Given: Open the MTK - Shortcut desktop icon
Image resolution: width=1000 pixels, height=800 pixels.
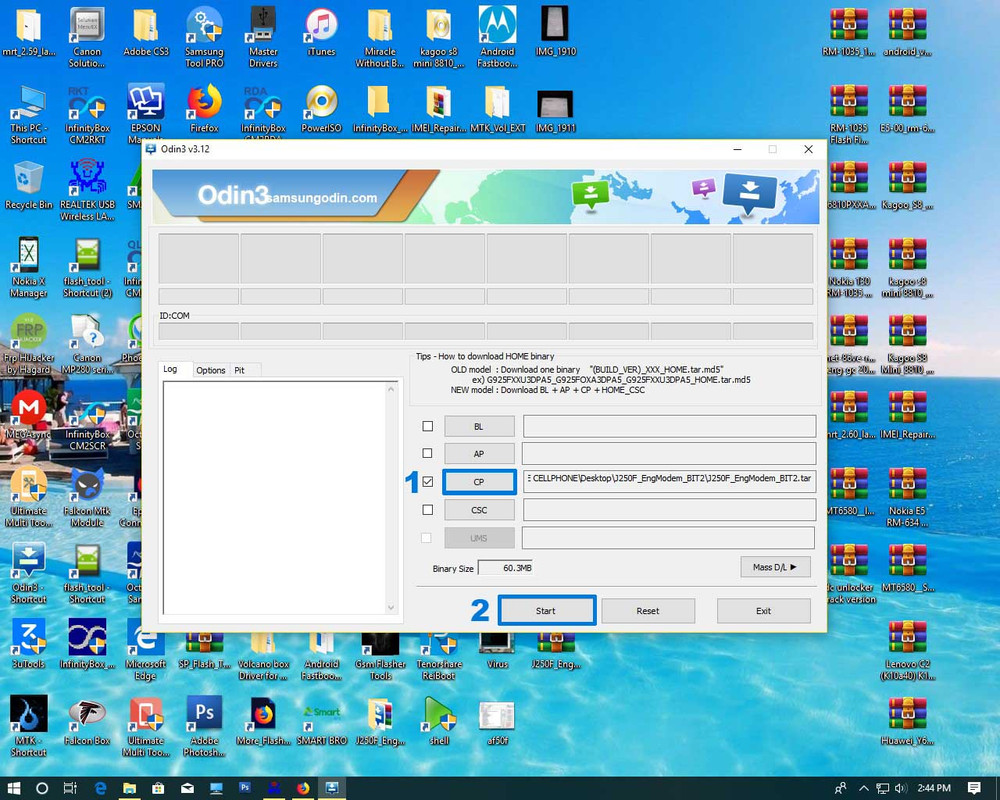Looking at the screenshot, I should 29,726.
